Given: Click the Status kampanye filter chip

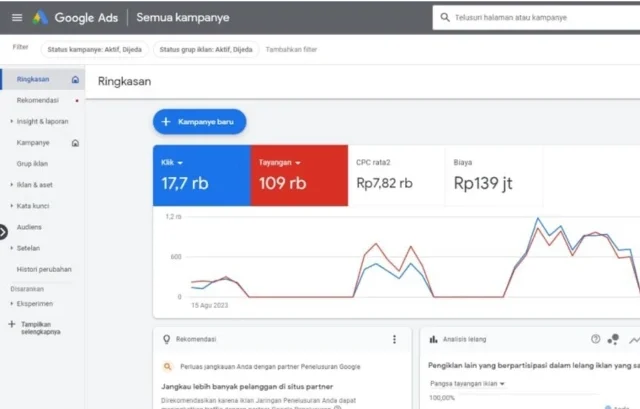Looking at the screenshot, I should tap(95, 48).
